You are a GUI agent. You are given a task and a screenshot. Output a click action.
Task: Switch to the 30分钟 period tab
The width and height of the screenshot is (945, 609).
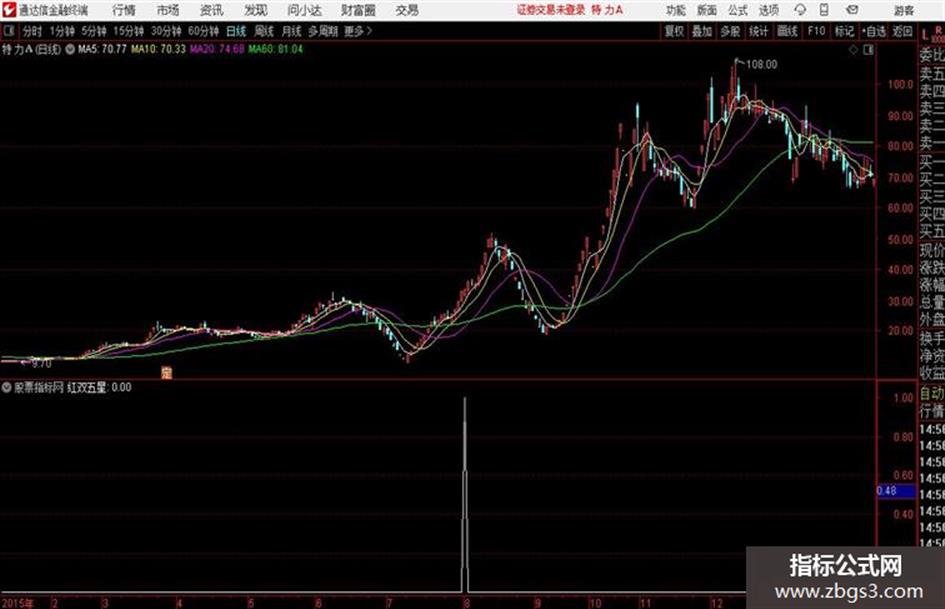166,31
